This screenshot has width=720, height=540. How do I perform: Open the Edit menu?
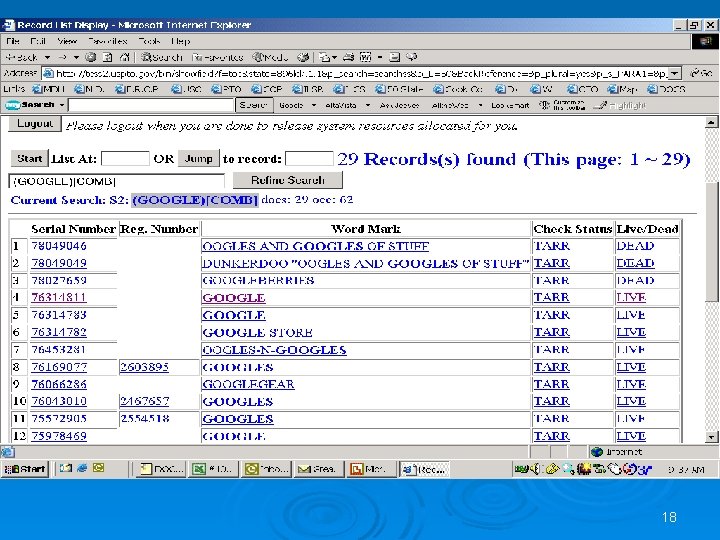click(x=38, y=41)
